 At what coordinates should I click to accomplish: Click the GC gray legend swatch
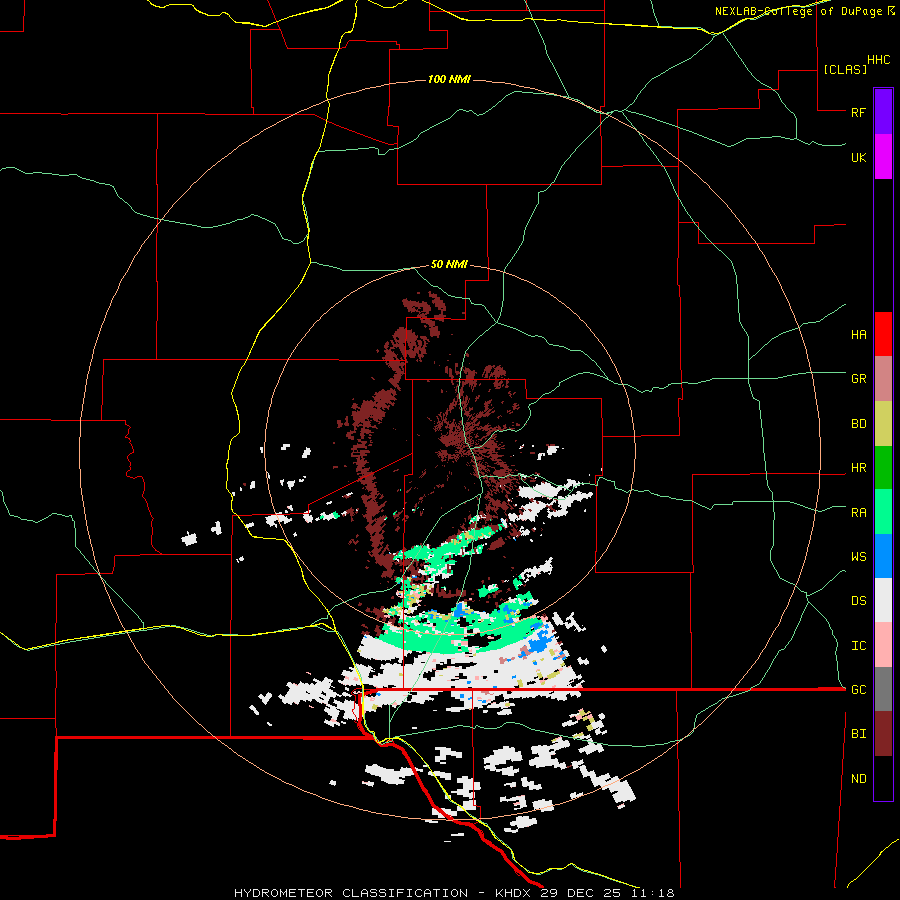point(883,689)
